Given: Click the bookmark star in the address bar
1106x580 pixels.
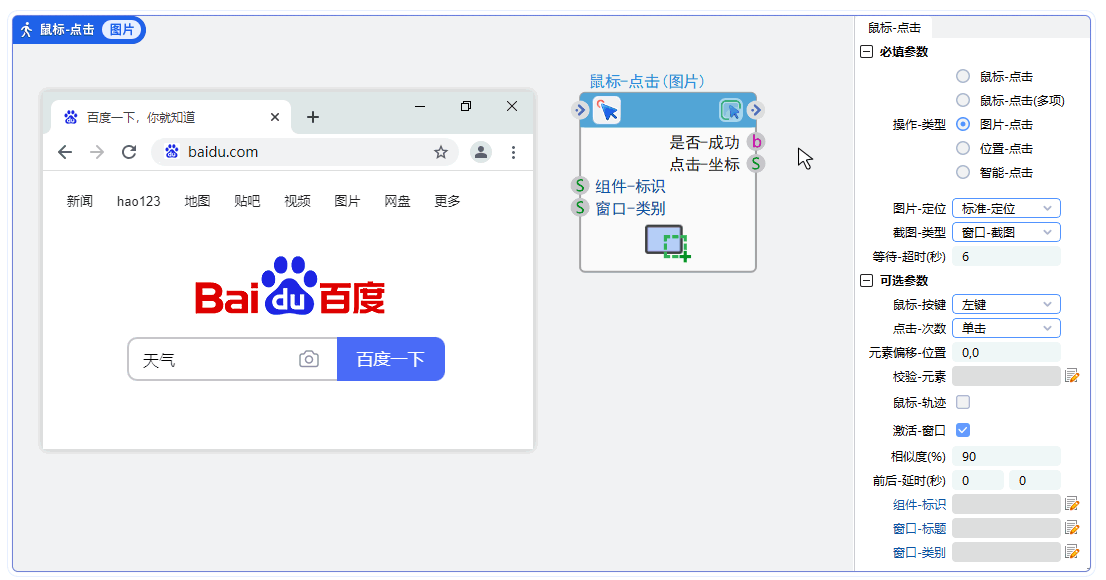Looking at the screenshot, I should point(440,152).
